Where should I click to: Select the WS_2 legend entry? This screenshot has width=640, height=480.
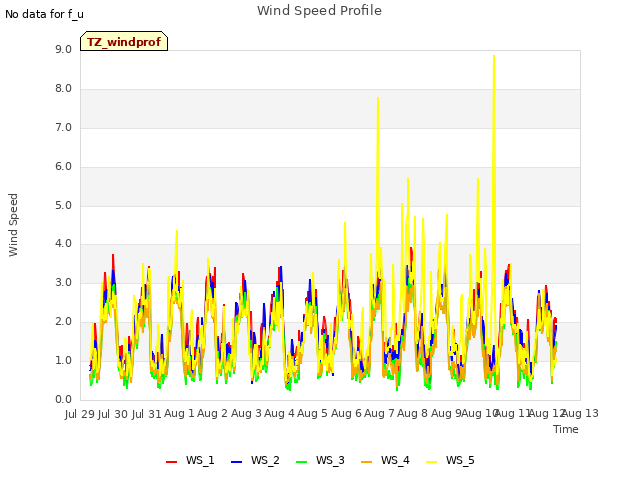pyautogui.click(x=255, y=460)
